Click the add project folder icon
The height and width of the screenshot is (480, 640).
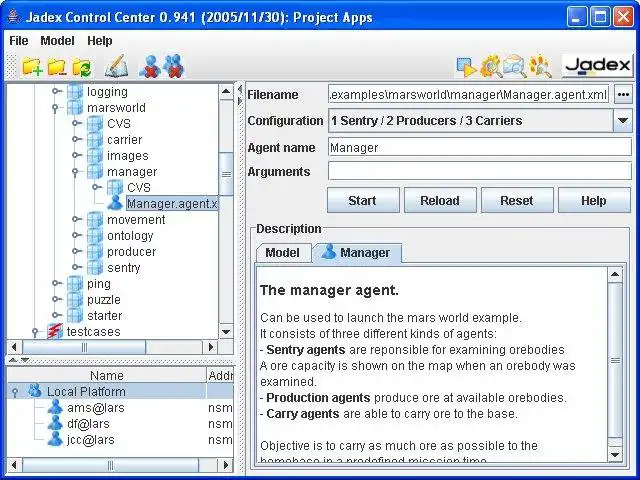tap(32, 67)
